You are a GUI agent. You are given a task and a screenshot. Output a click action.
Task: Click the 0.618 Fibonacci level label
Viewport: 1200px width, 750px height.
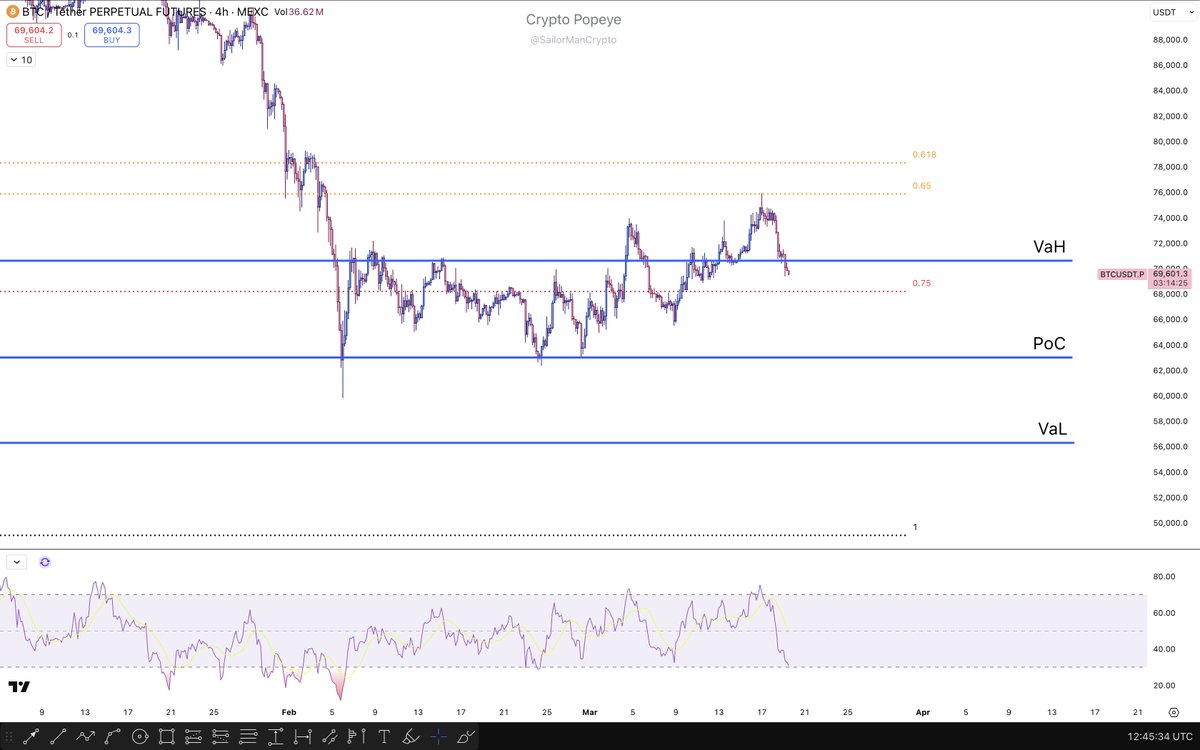[x=924, y=155]
